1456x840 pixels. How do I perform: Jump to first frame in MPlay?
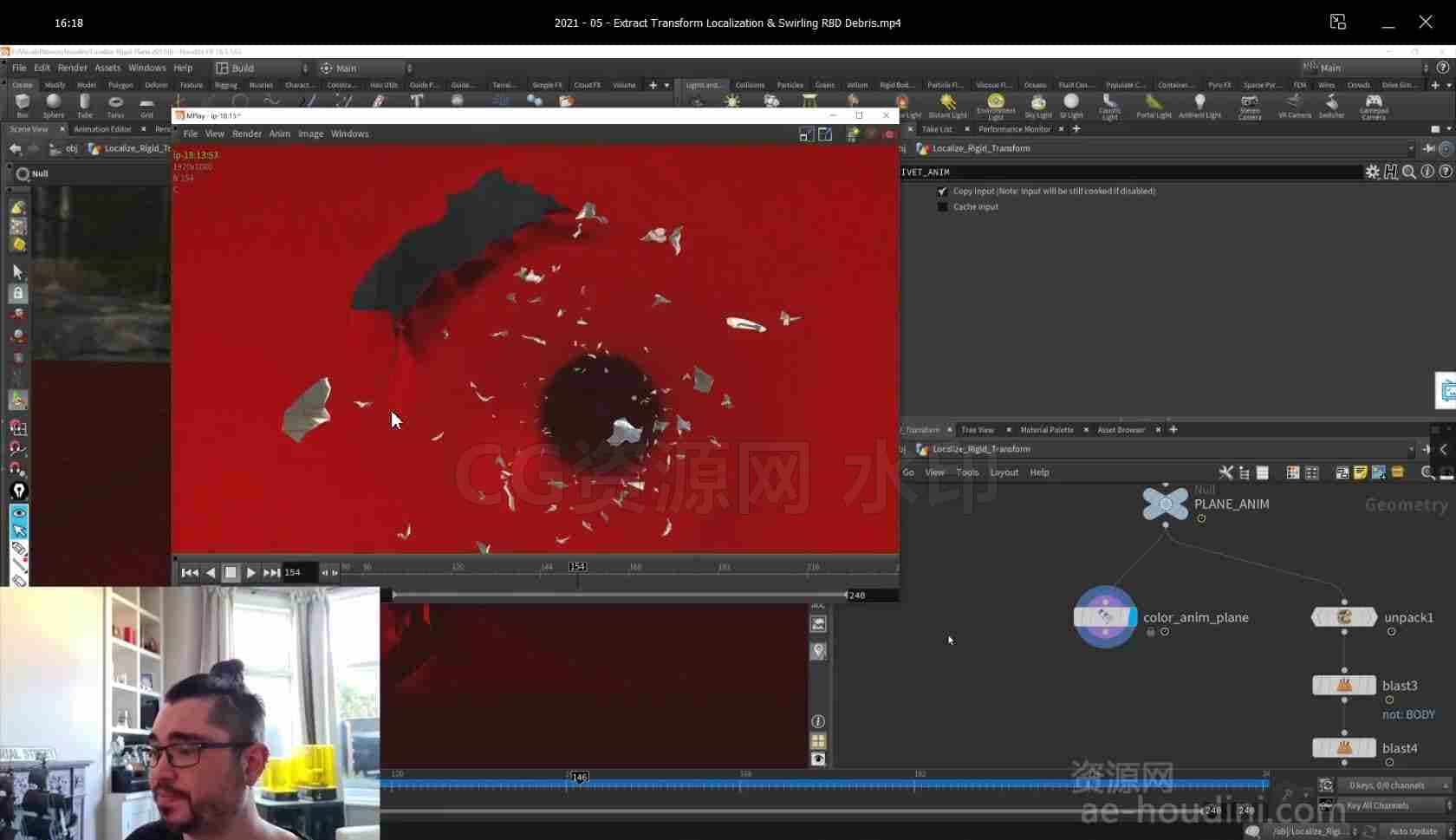click(190, 572)
